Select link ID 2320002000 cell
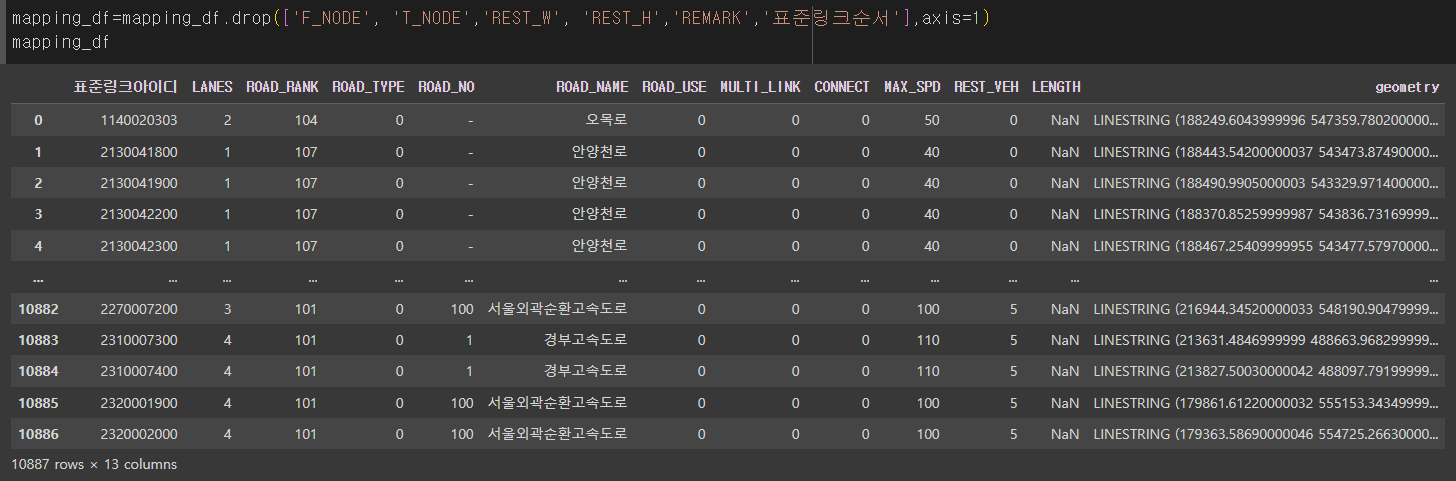Screen dimensions: 1456x481 click(139, 435)
